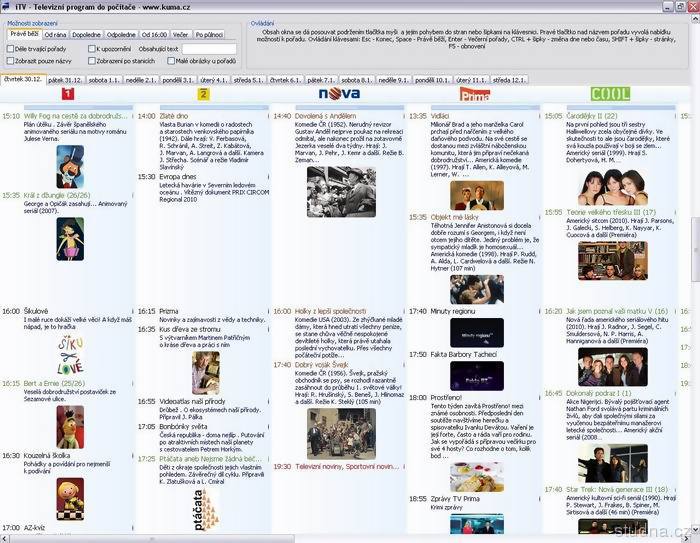Select day tab 'čtvrtek 30.12.'
The image size is (700, 543).
tap(23, 79)
